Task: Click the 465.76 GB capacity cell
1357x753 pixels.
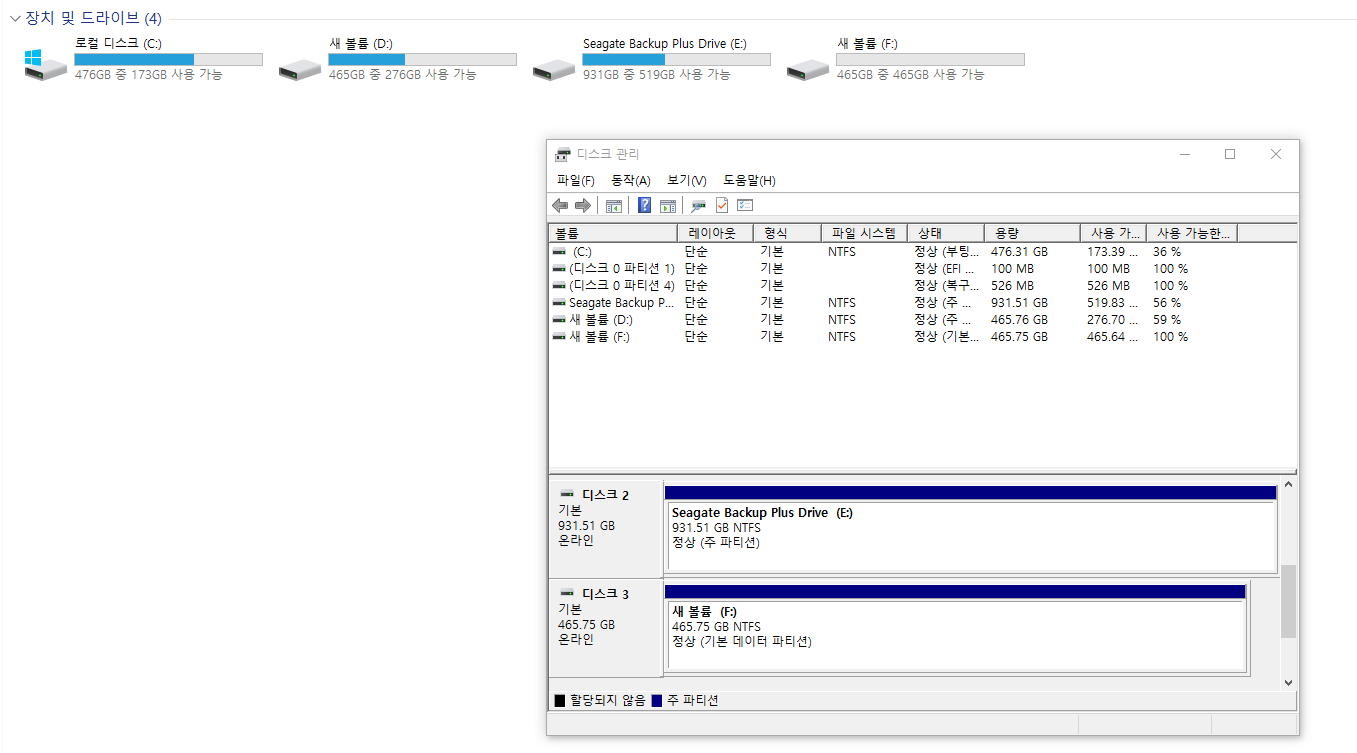Action: (x=1019, y=320)
